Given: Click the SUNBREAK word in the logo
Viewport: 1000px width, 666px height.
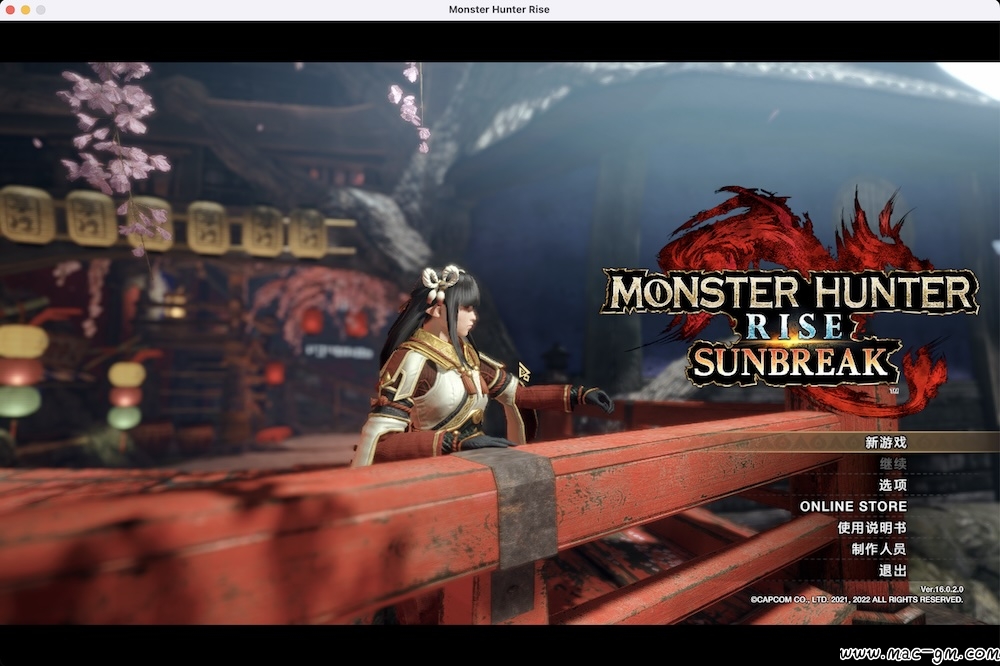Looking at the screenshot, I should [x=791, y=362].
